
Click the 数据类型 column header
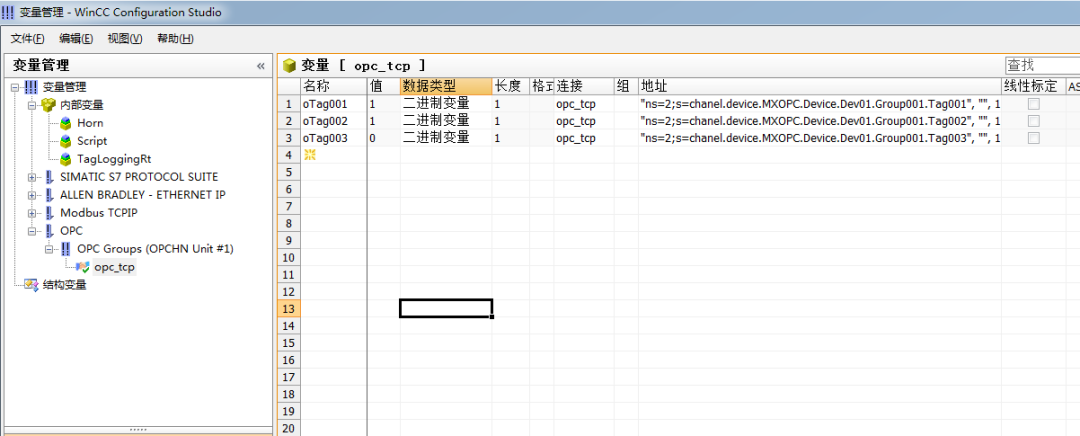click(x=446, y=86)
